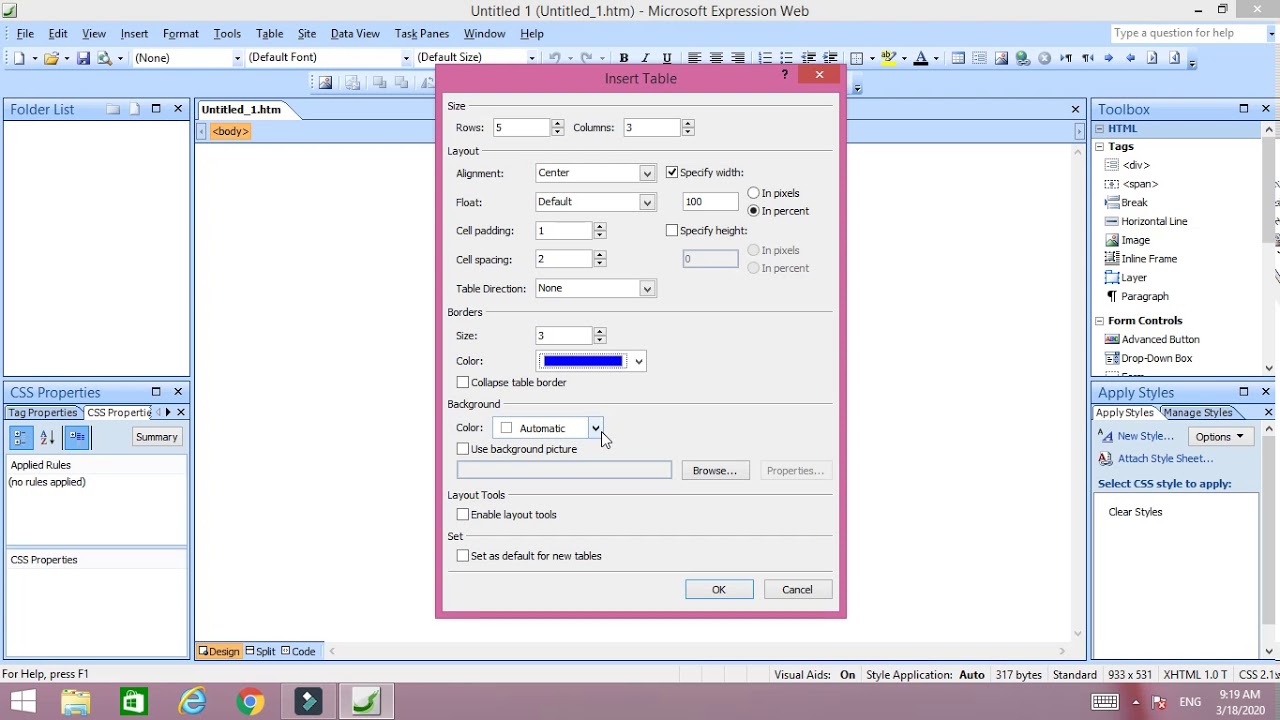Click the Insert Hyperlink globe icon

1022,58
